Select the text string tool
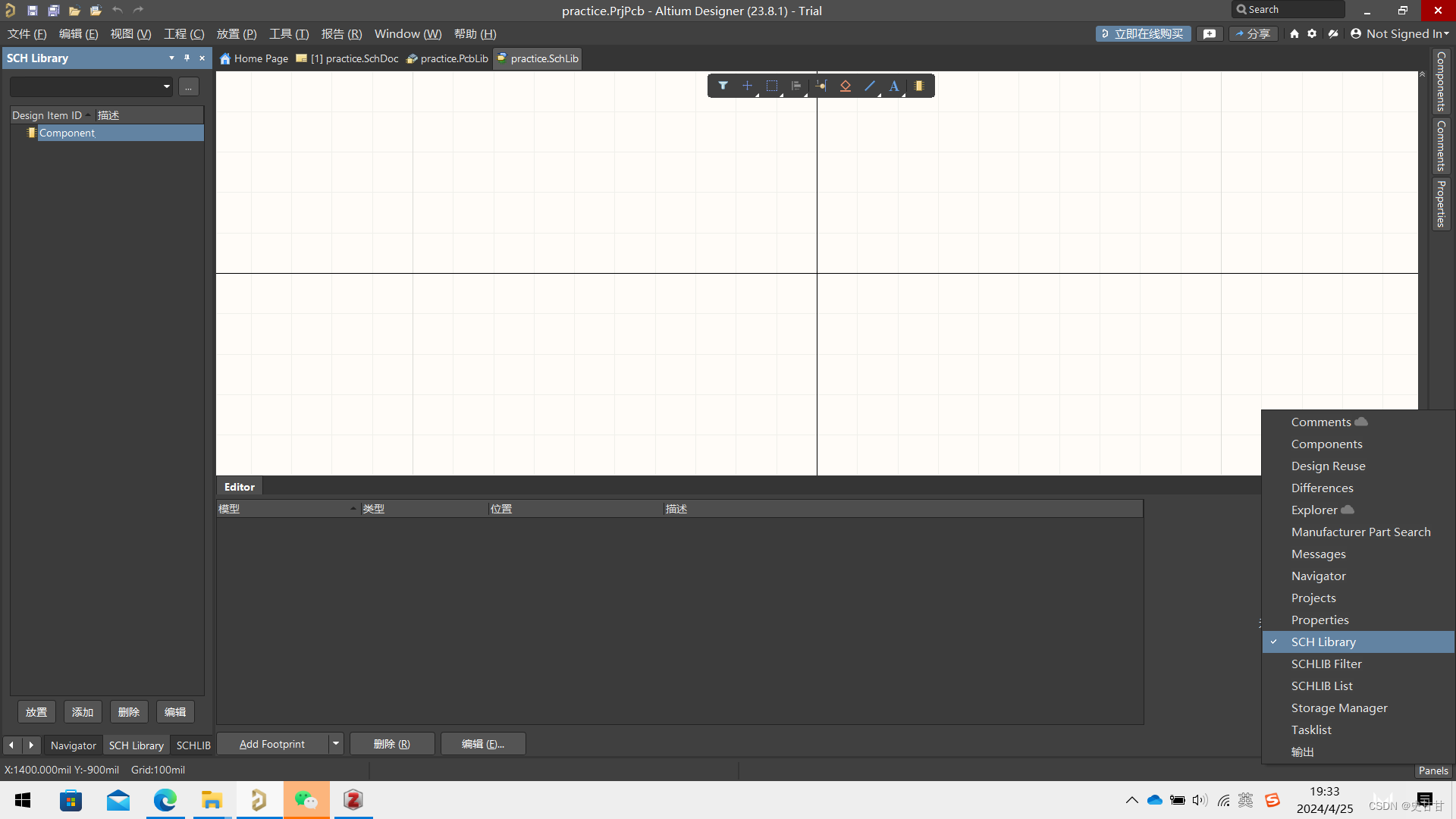The image size is (1456, 819). click(894, 86)
